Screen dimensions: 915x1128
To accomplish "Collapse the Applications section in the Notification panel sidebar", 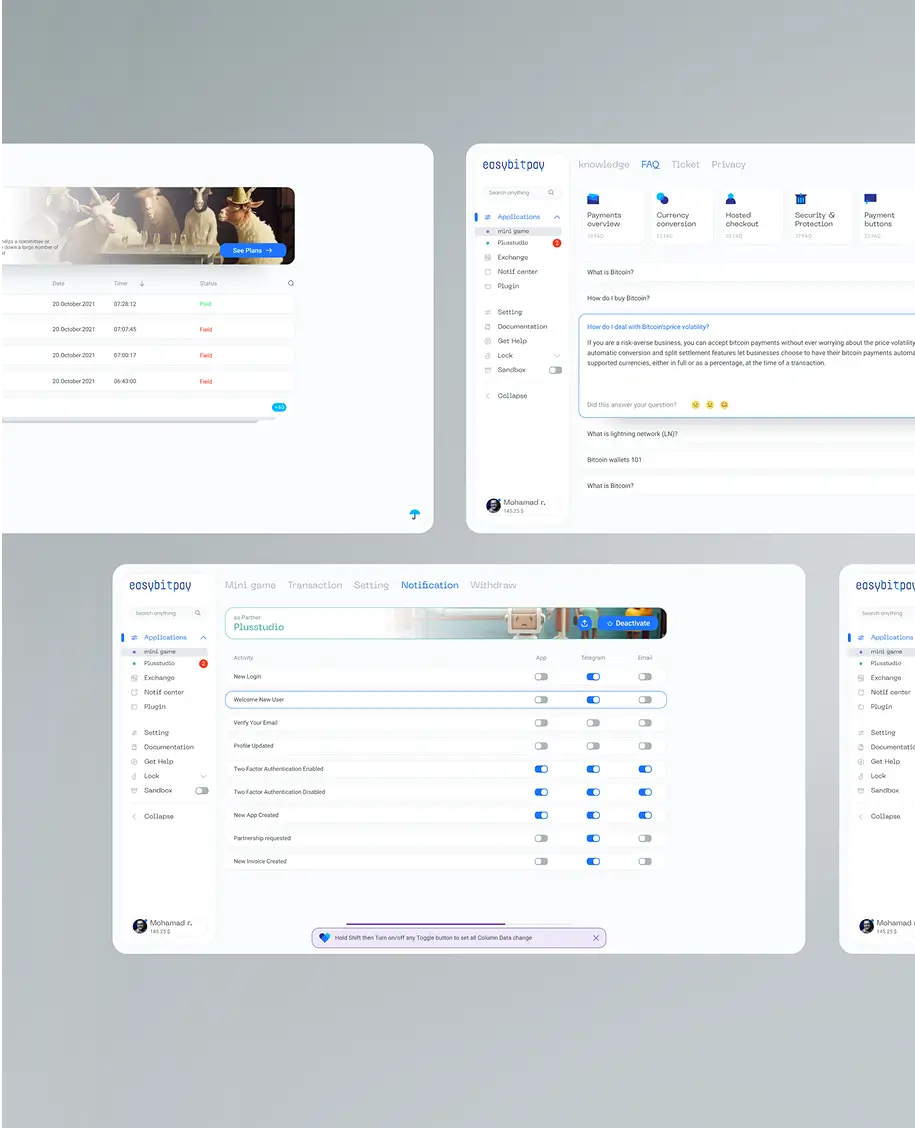I will [203, 637].
